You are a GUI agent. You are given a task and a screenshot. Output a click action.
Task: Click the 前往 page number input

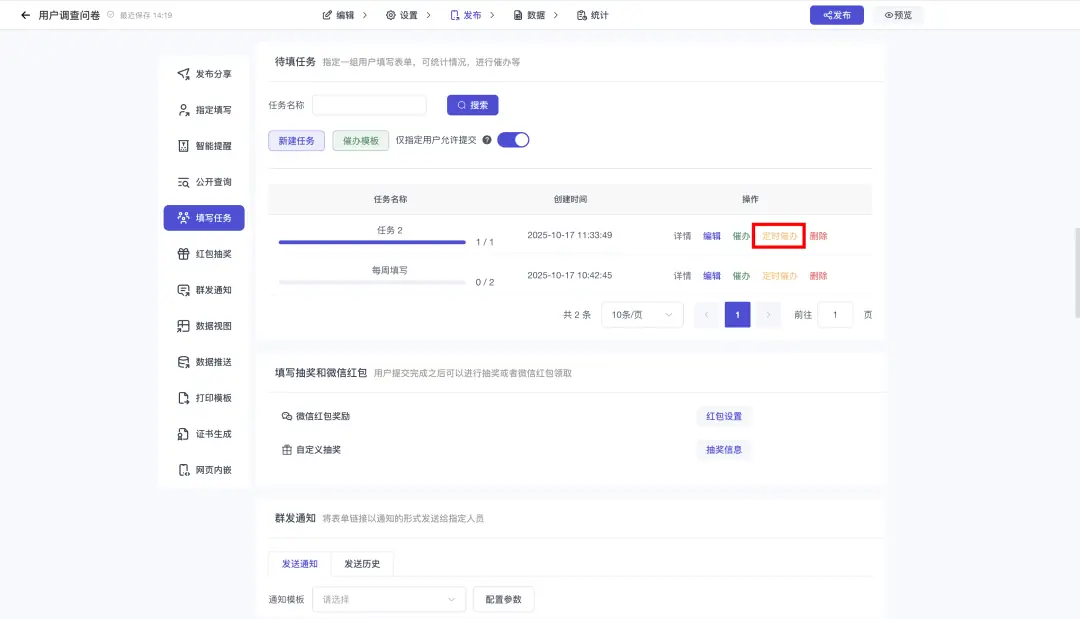tap(835, 315)
